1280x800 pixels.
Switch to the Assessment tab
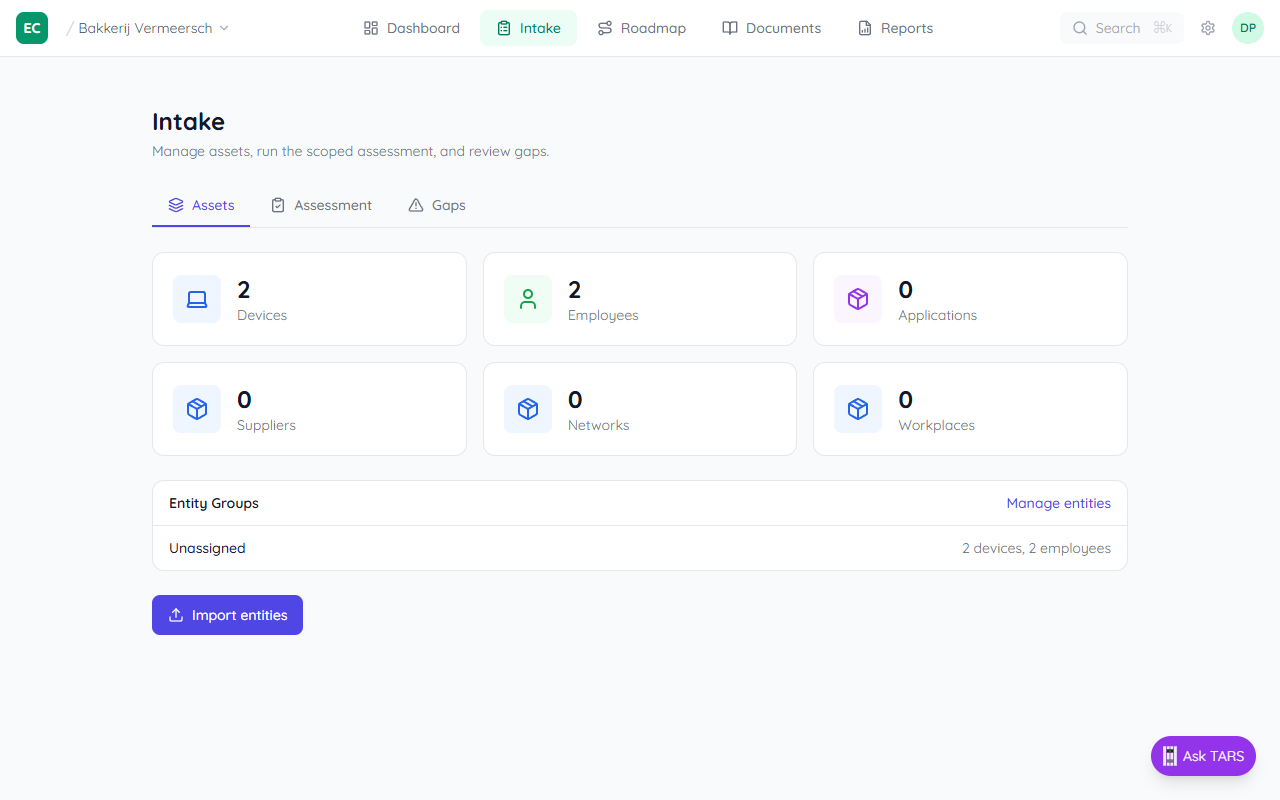coord(321,205)
